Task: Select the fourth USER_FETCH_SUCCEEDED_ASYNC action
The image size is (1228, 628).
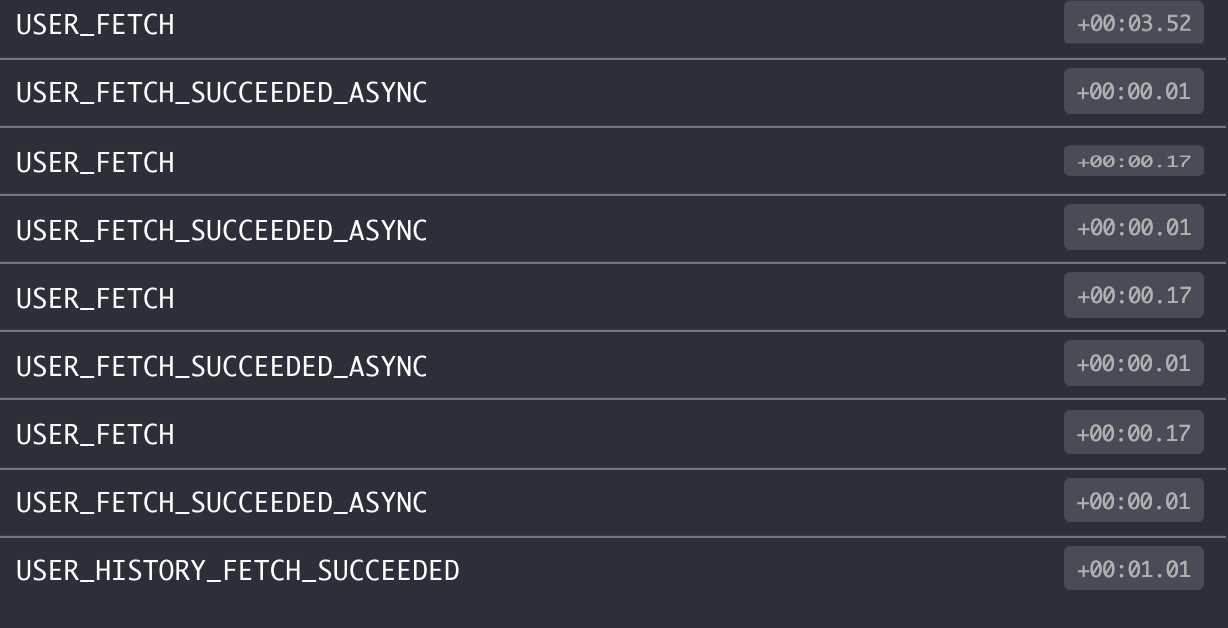Action: click(x=614, y=503)
